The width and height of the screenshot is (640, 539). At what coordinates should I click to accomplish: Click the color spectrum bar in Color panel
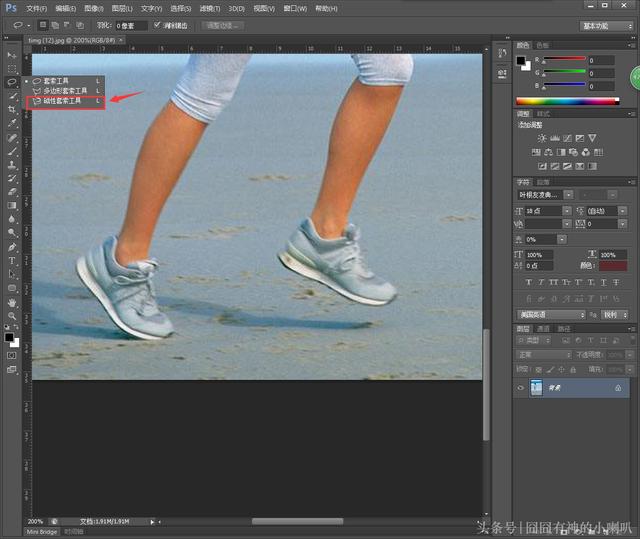pos(567,102)
